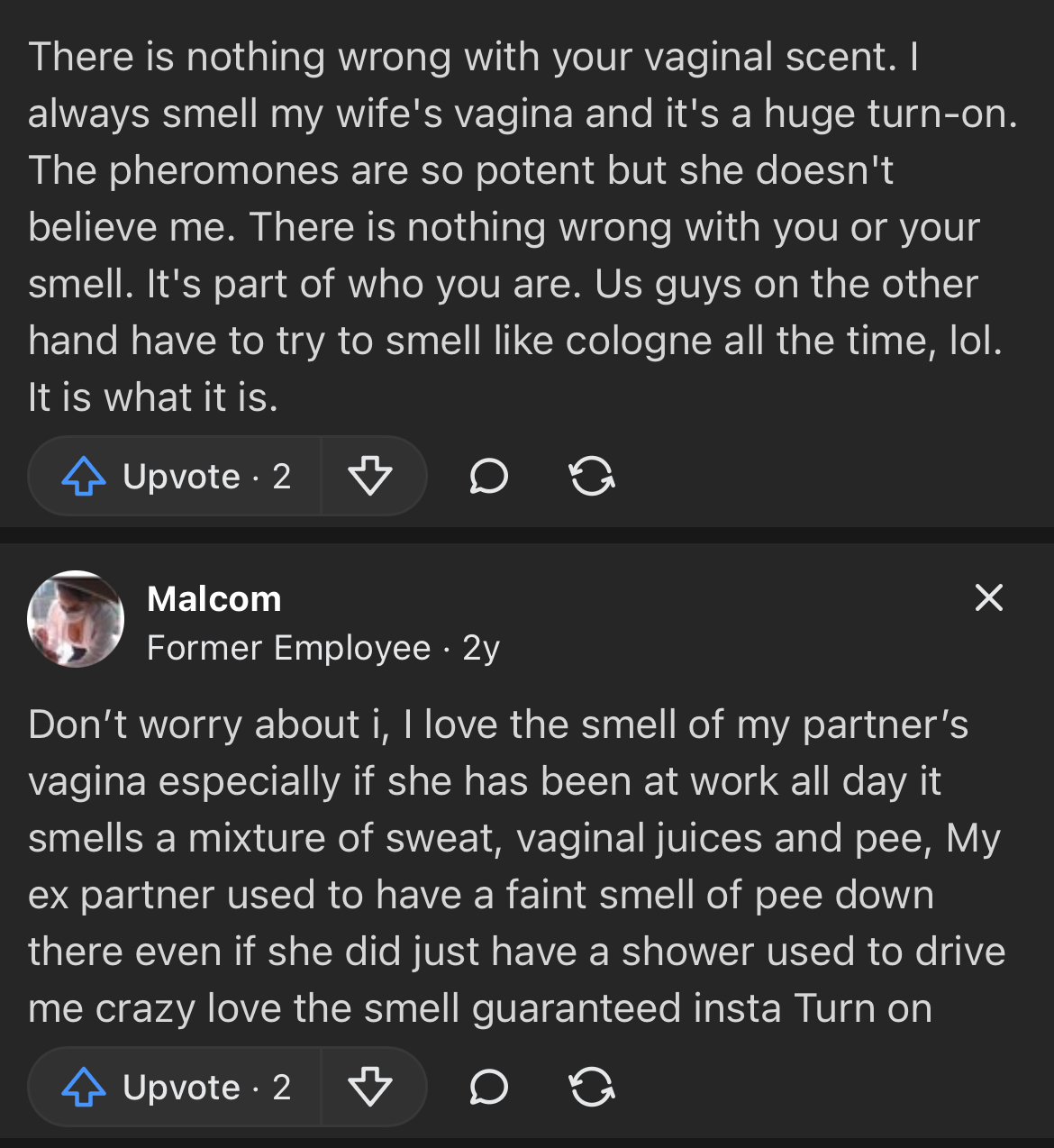The height and width of the screenshot is (1148, 1054).
Task: Click the upvote count on the first answer
Action: pyautogui.click(x=282, y=476)
